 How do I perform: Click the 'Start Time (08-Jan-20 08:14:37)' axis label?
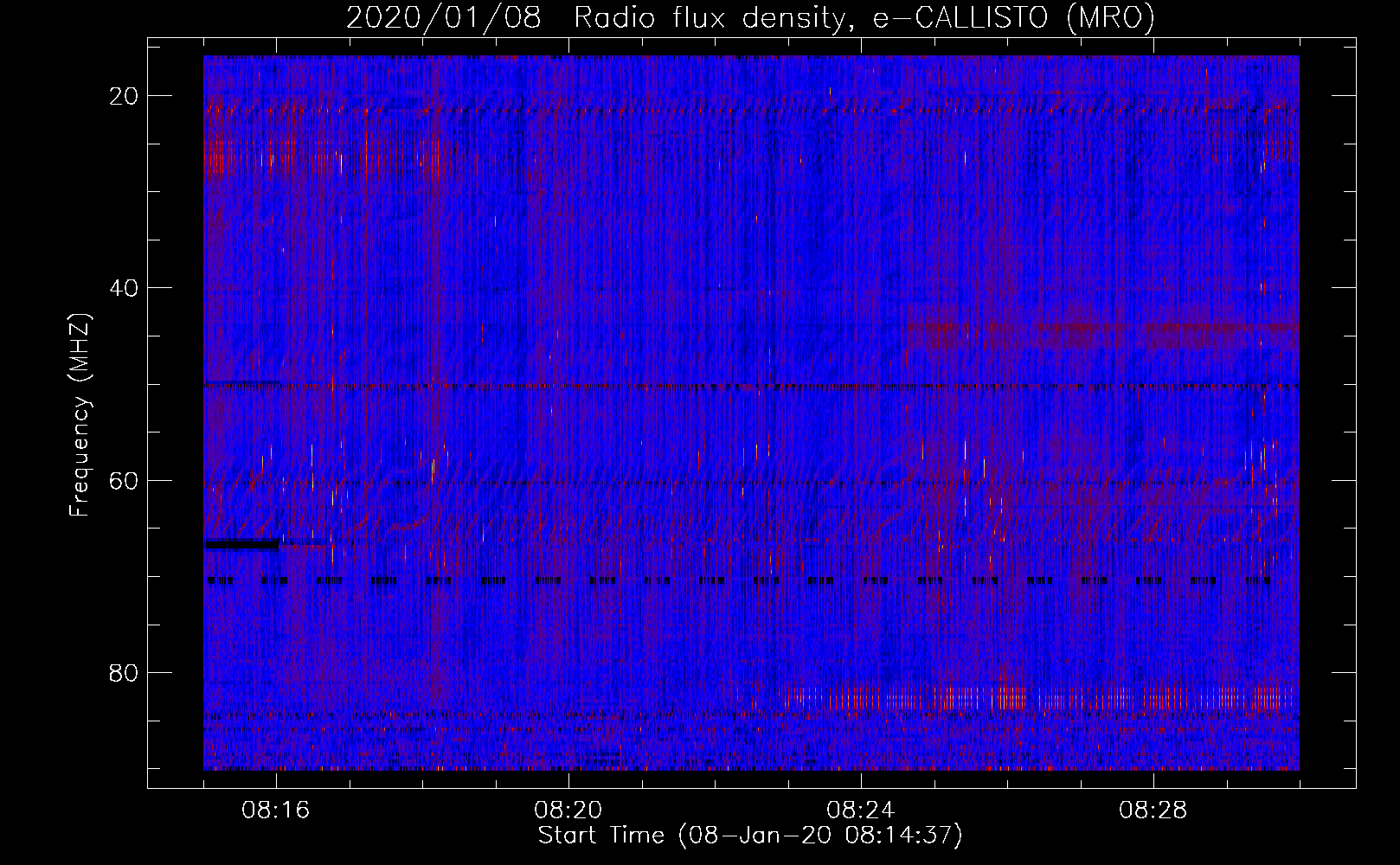[x=750, y=836]
